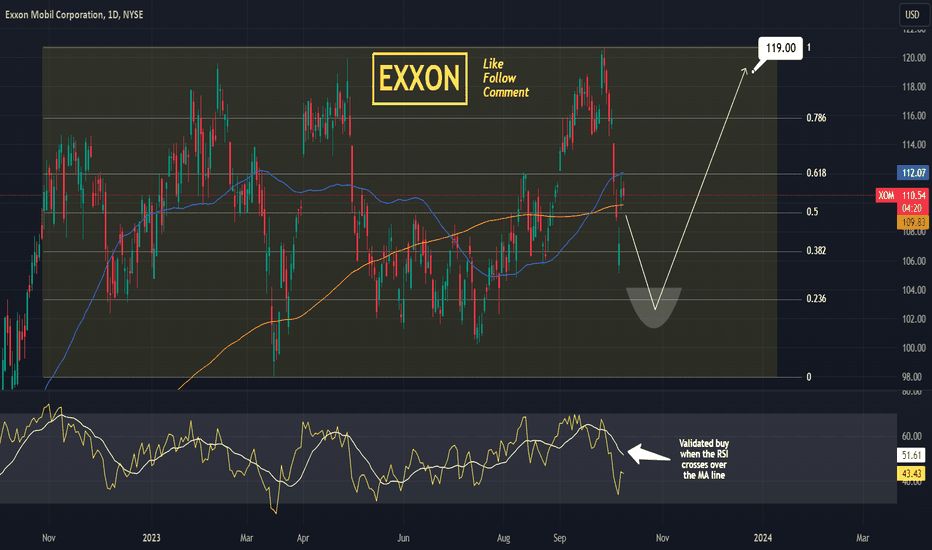The height and width of the screenshot is (550, 932).
Task: Select the 0.786 Fibonacci level label
Action: click(x=816, y=118)
